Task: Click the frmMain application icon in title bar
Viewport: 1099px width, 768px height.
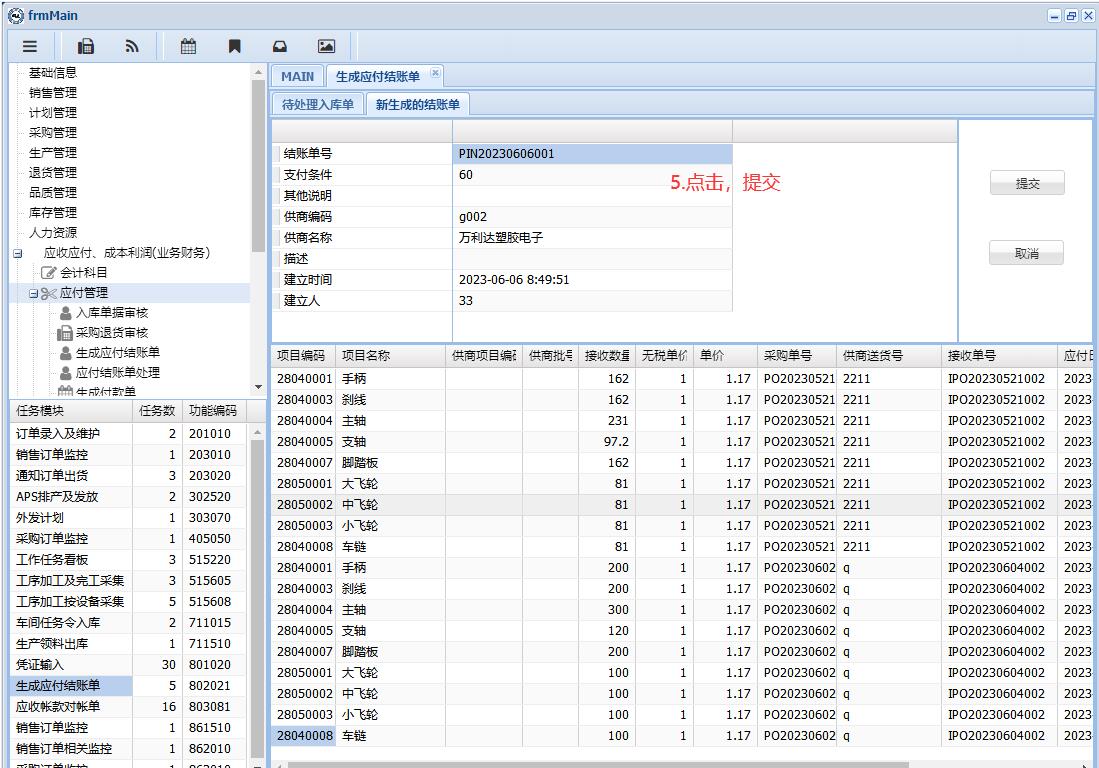Action: click(15, 15)
